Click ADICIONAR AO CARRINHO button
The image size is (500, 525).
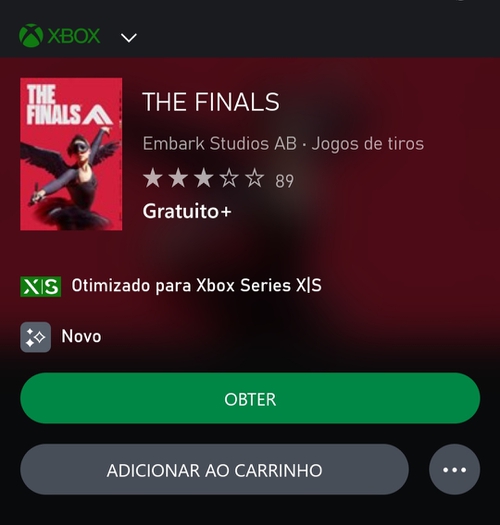pos(214,469)
